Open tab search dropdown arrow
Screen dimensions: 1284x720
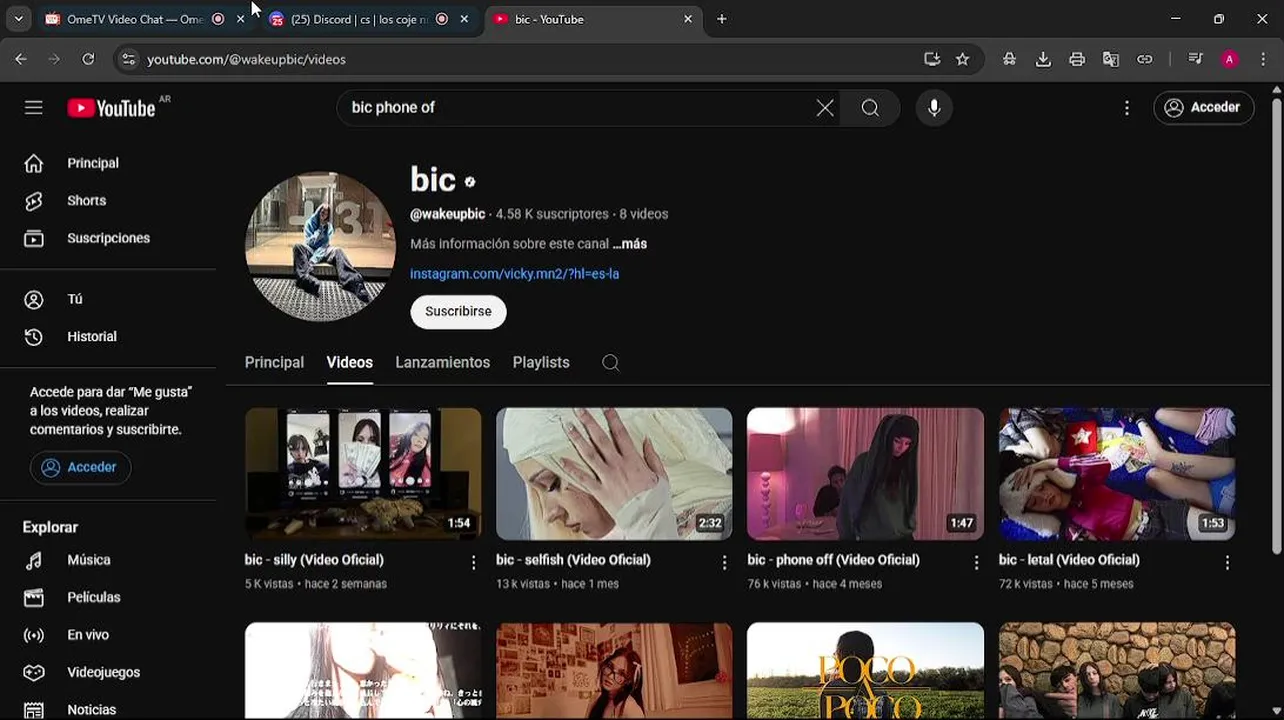pos(18,19)
